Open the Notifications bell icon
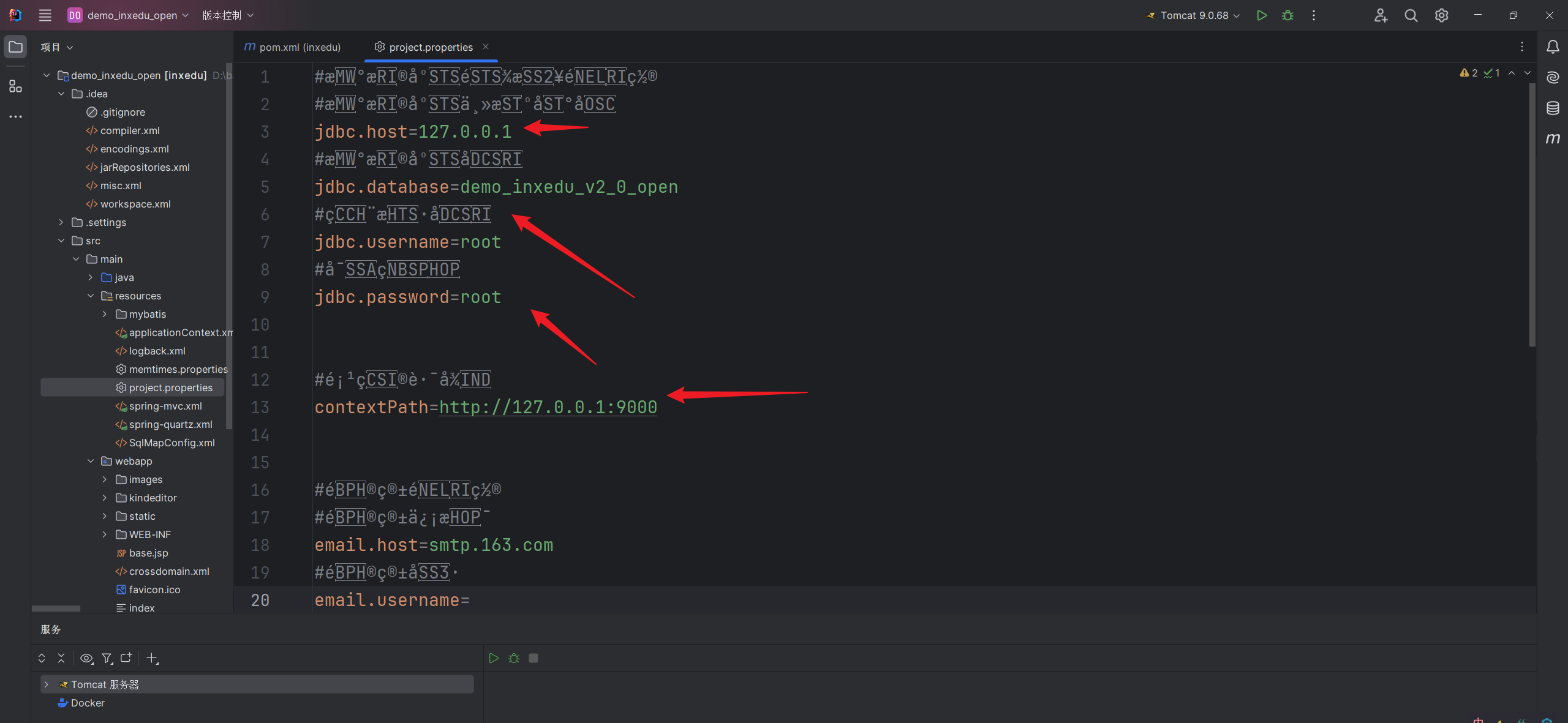1568x723 pixels. click(x=1553, y=47)
